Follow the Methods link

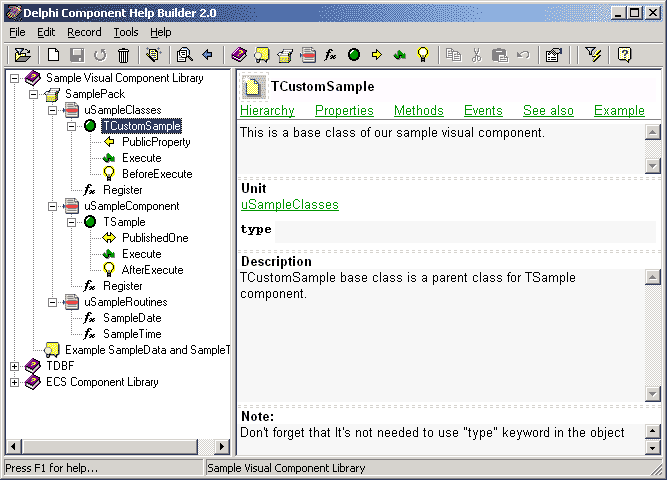pyautogui.click(x=419, y=111)
